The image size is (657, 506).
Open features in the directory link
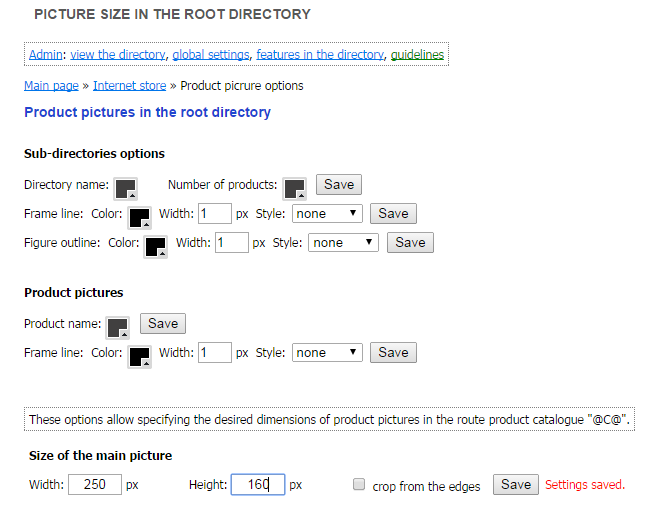coord(320,54)
